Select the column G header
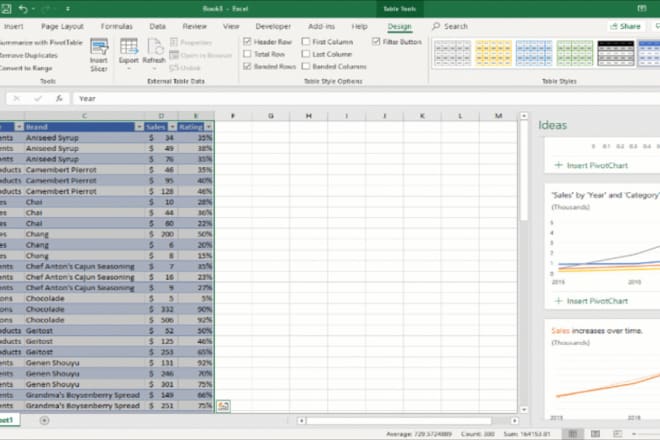This screenshot has height=440, width=660. [x=271, y=116]
